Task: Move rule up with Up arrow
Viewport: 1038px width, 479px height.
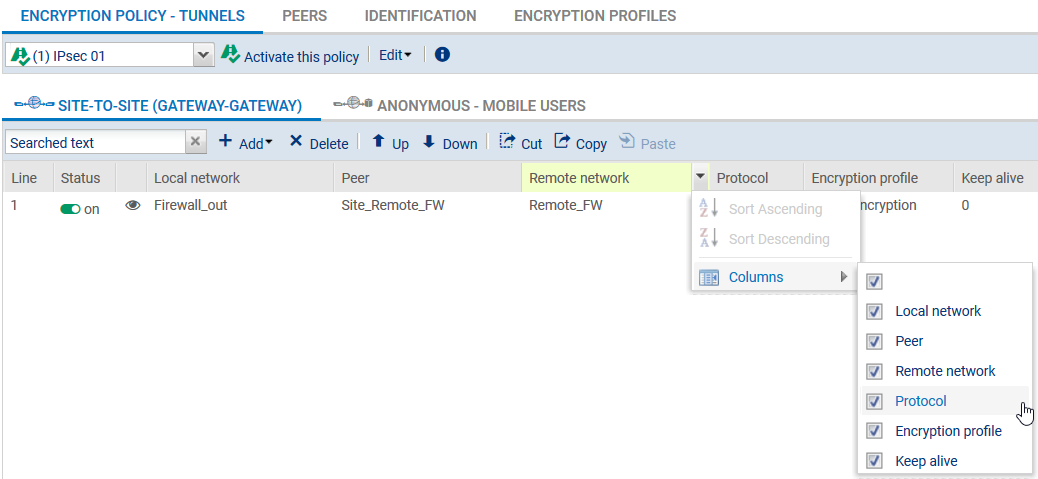Action: click(379, 142)
